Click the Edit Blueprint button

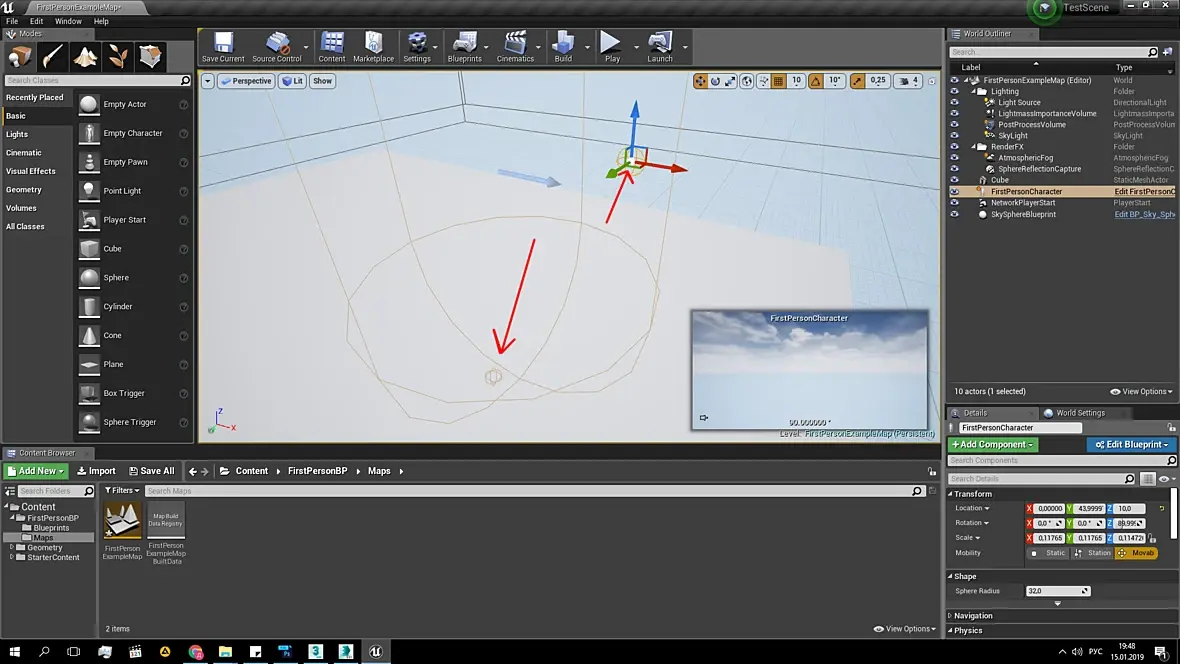(1132, 445)
